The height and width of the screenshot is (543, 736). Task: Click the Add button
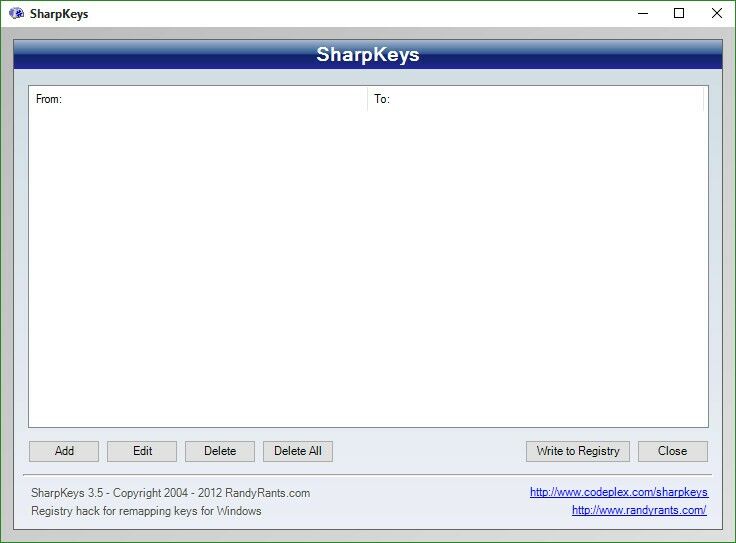[64, 451]
